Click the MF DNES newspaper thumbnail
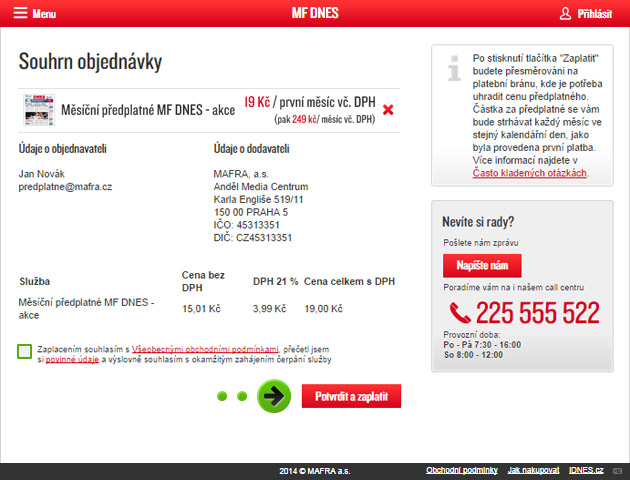This screenshot has width=630, height=480. (39, 110)
